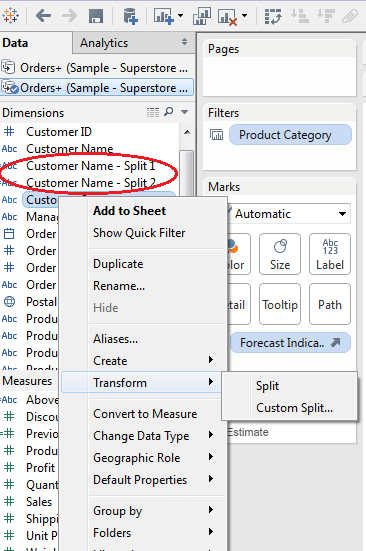Open the Dimensions pane dropdown arrow
The image size is (366, 551).
pos(184,112)
